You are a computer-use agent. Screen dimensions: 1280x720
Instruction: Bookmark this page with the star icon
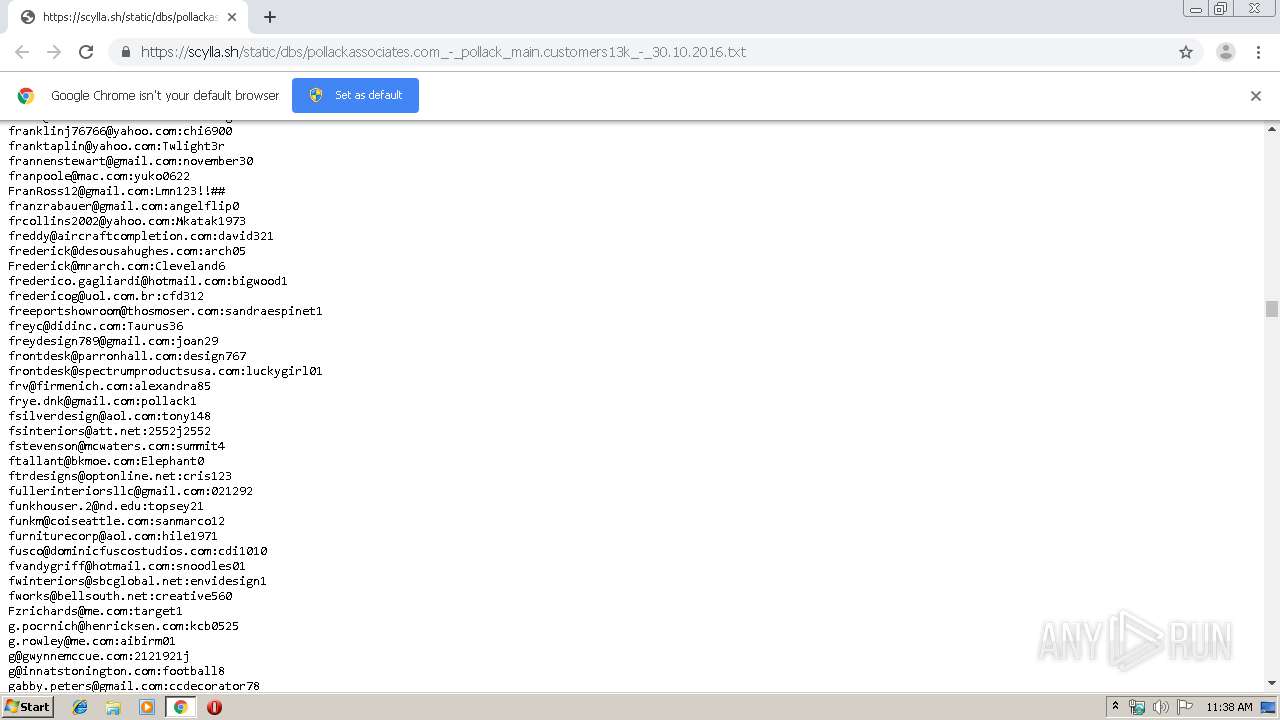point(1186,52)
